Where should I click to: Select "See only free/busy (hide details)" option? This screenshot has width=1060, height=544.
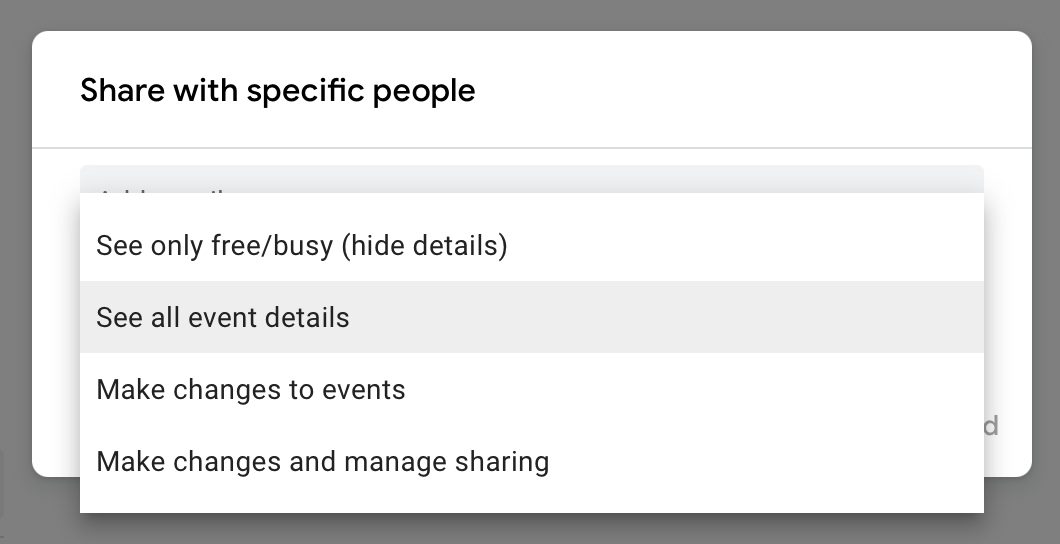point(301,245)
